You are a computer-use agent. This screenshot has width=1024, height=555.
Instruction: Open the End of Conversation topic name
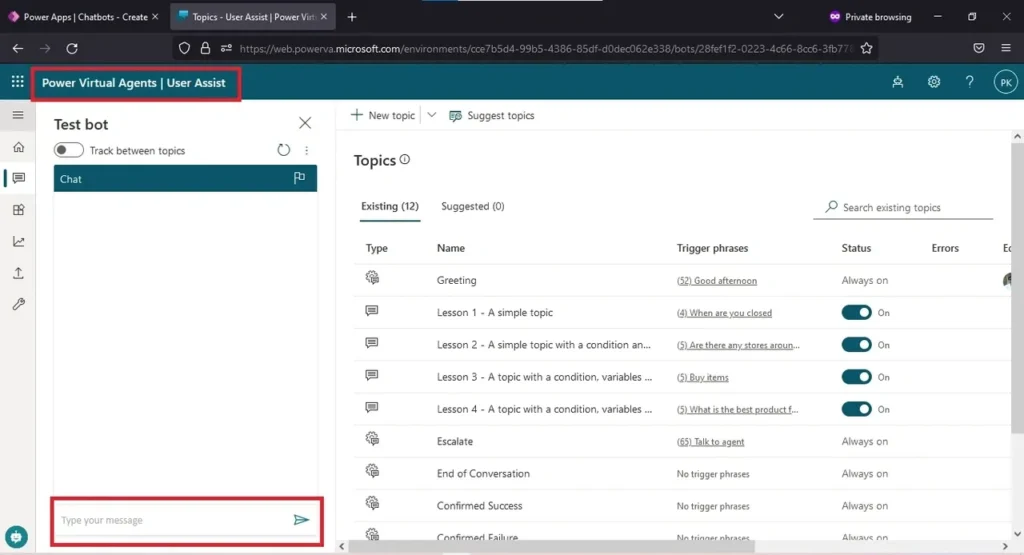coord(483,473)
